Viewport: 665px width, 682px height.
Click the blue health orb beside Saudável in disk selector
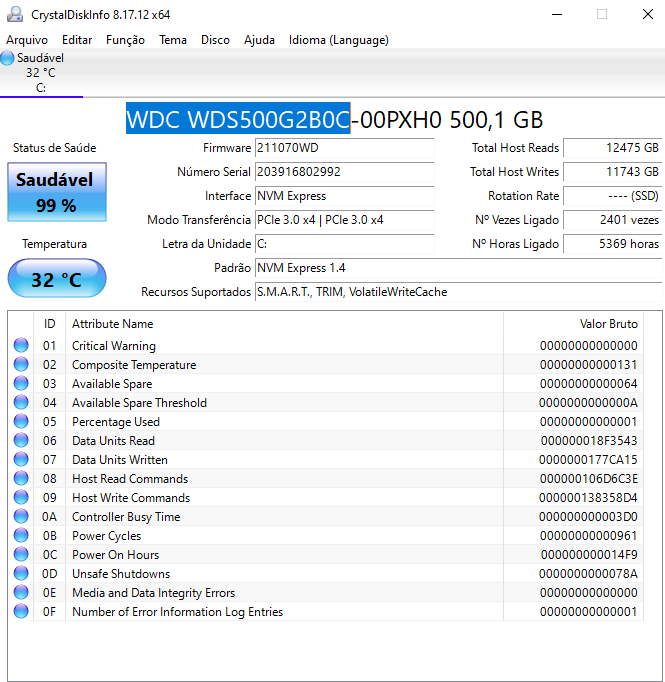pos(7,58)
